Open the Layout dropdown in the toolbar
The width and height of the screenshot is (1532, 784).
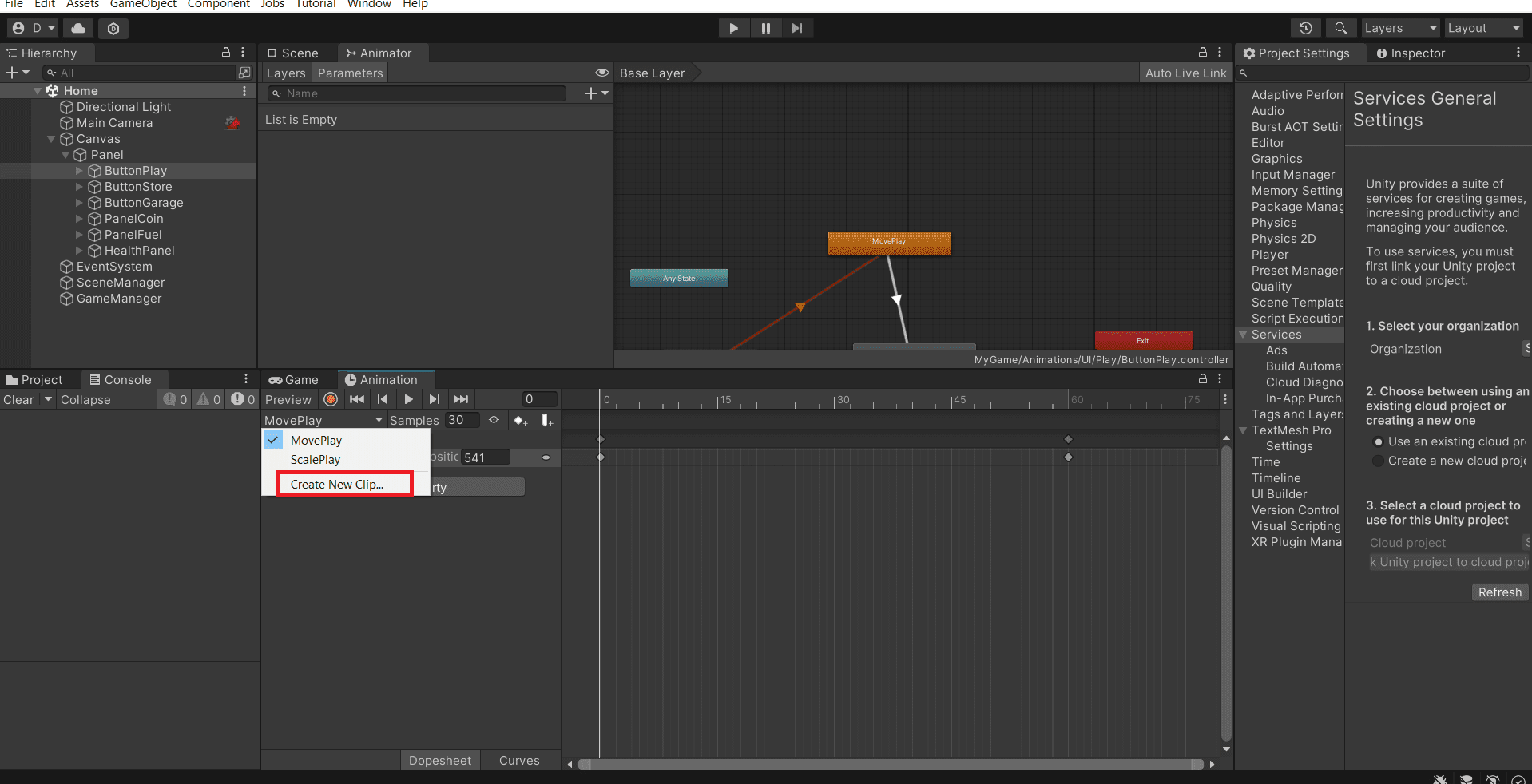[1483, 28]
